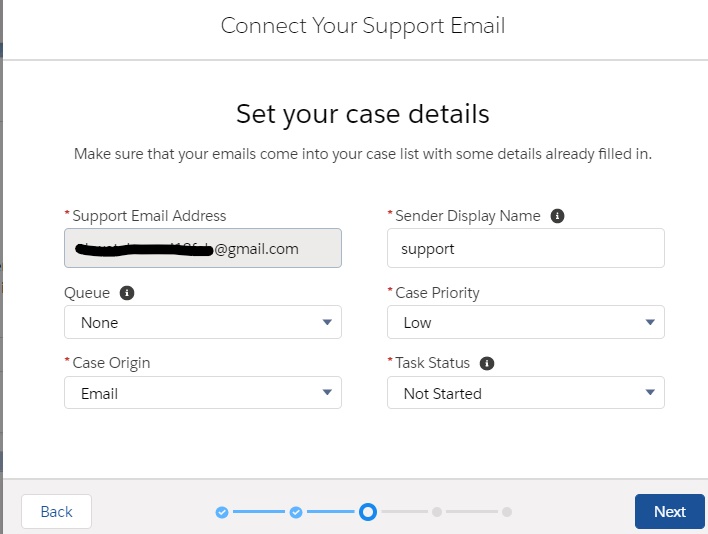Click the fourth progress step dot

(437, 512)
